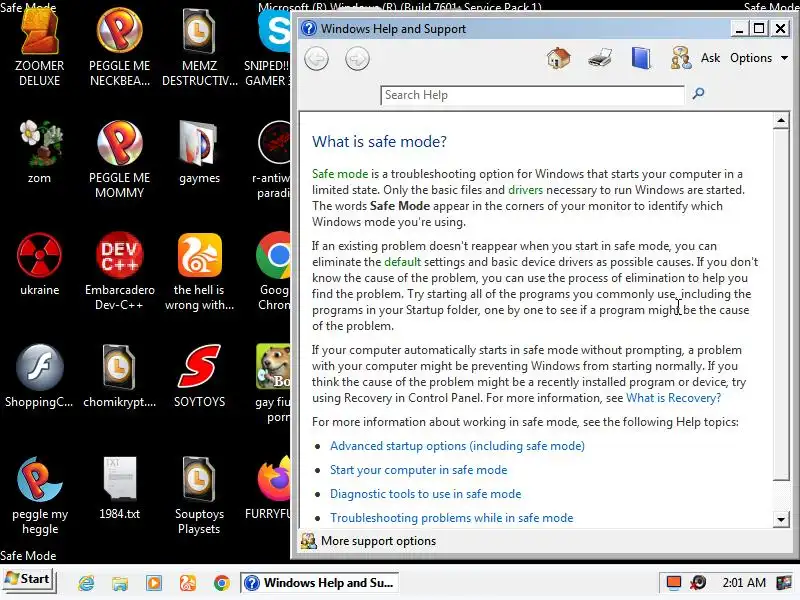Click the Search Help magnifier icon
This screenshot has height=600, width=800.
[x=698, y=94]
